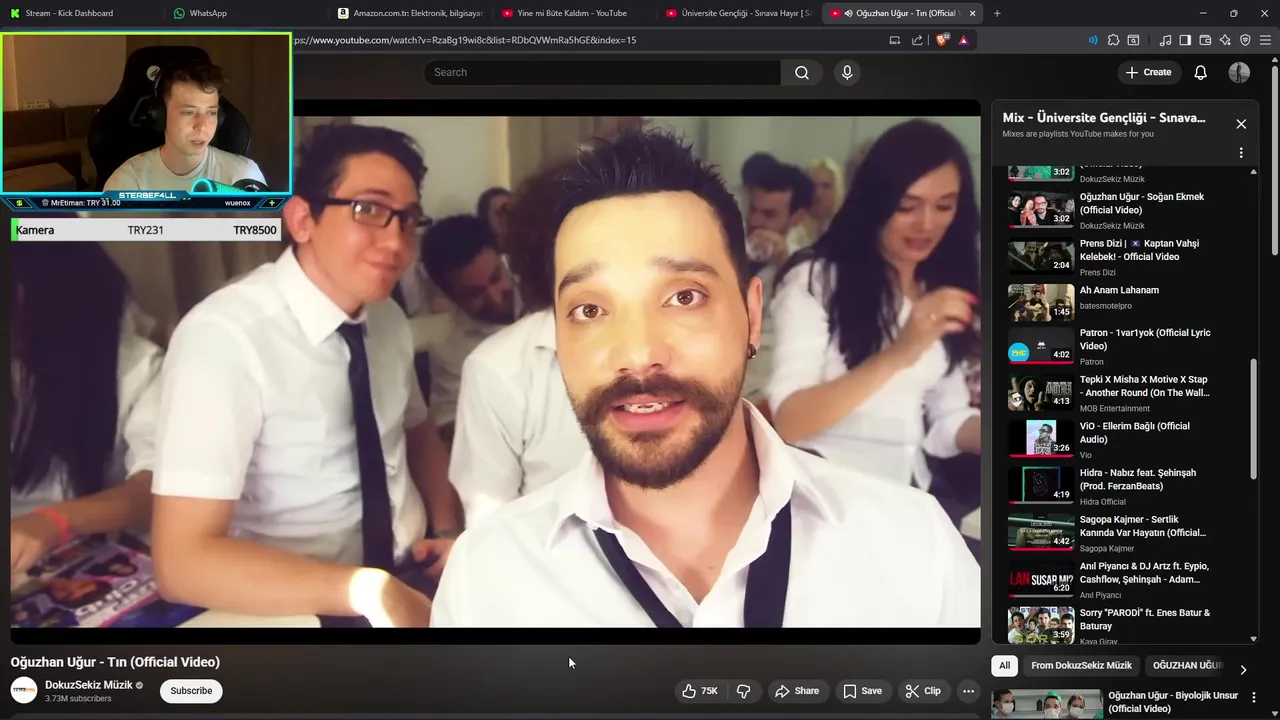Switch to the Stream - Kick Dashboard tab
The width and height of the screenshot is (1280, 720).
80,13
